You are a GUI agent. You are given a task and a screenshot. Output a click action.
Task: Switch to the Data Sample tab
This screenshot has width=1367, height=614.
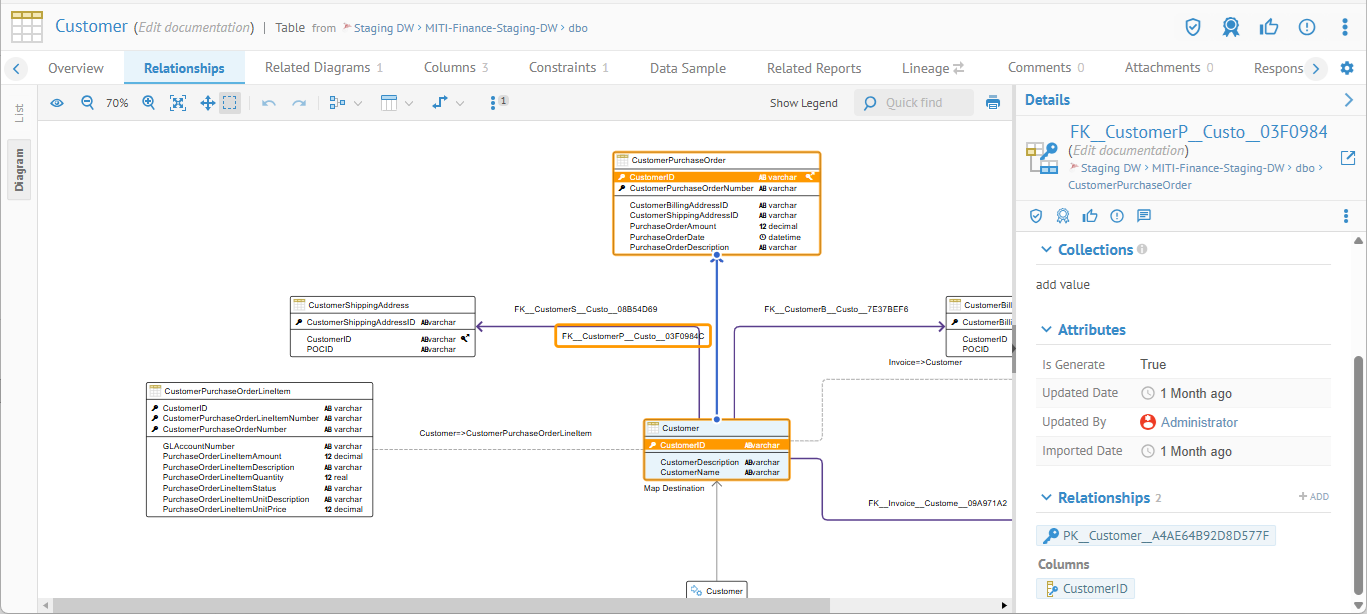[687, 68]
